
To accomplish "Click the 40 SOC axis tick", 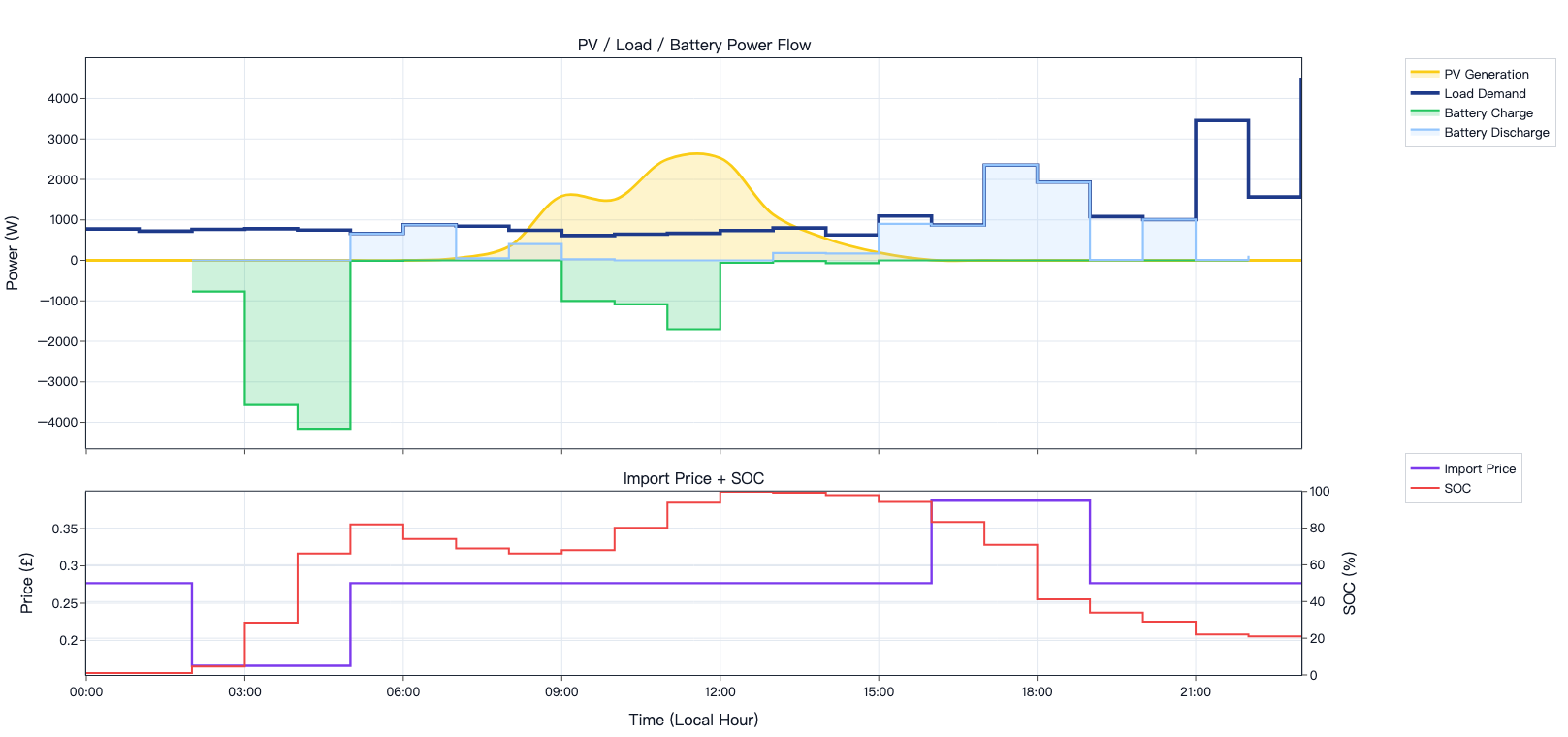I will point(1317,602).
